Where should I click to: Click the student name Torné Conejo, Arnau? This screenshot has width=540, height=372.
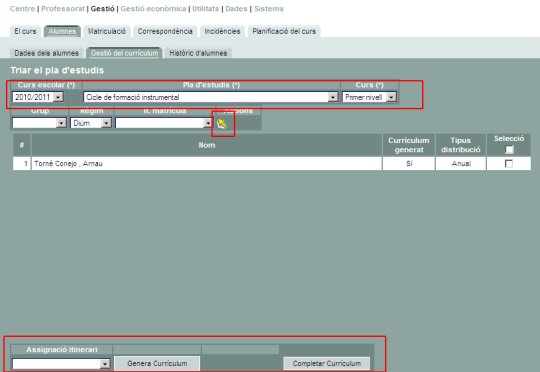[x=69, y=164]
